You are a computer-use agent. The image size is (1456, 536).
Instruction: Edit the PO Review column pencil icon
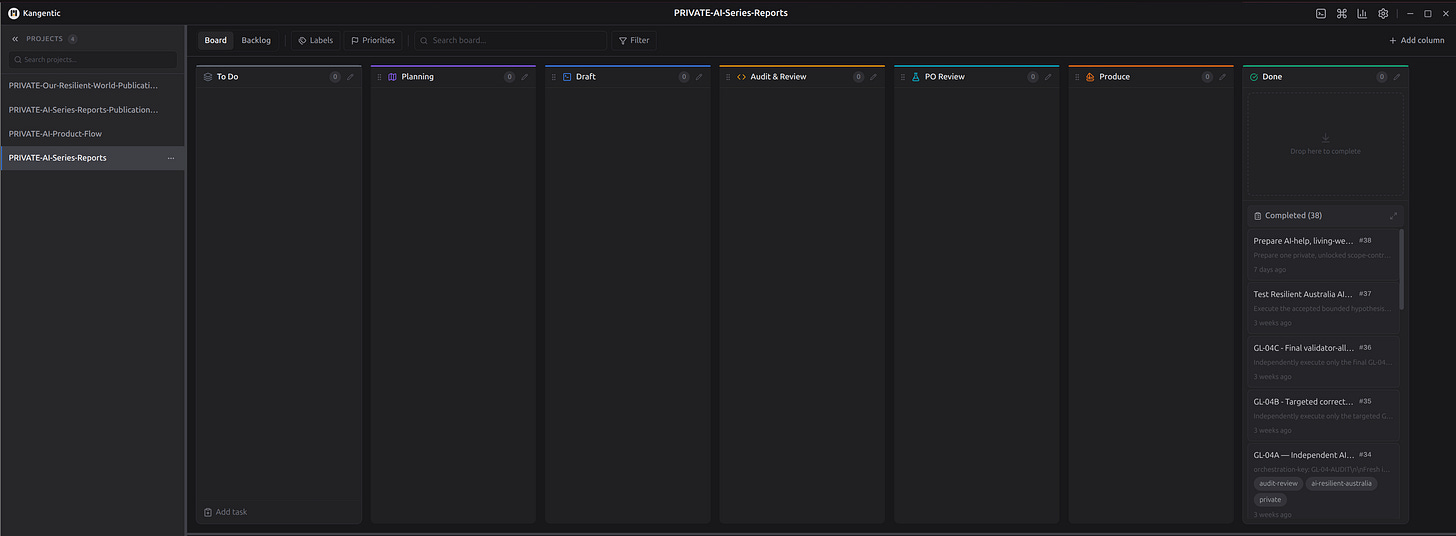[x=1047, y=77]
